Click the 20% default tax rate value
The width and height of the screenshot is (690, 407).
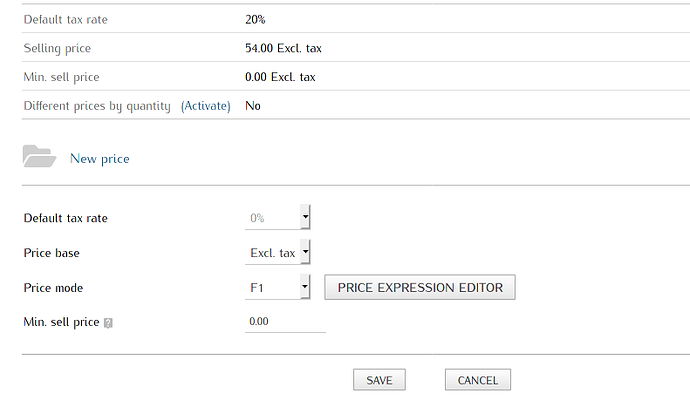(x=255, y=19)
